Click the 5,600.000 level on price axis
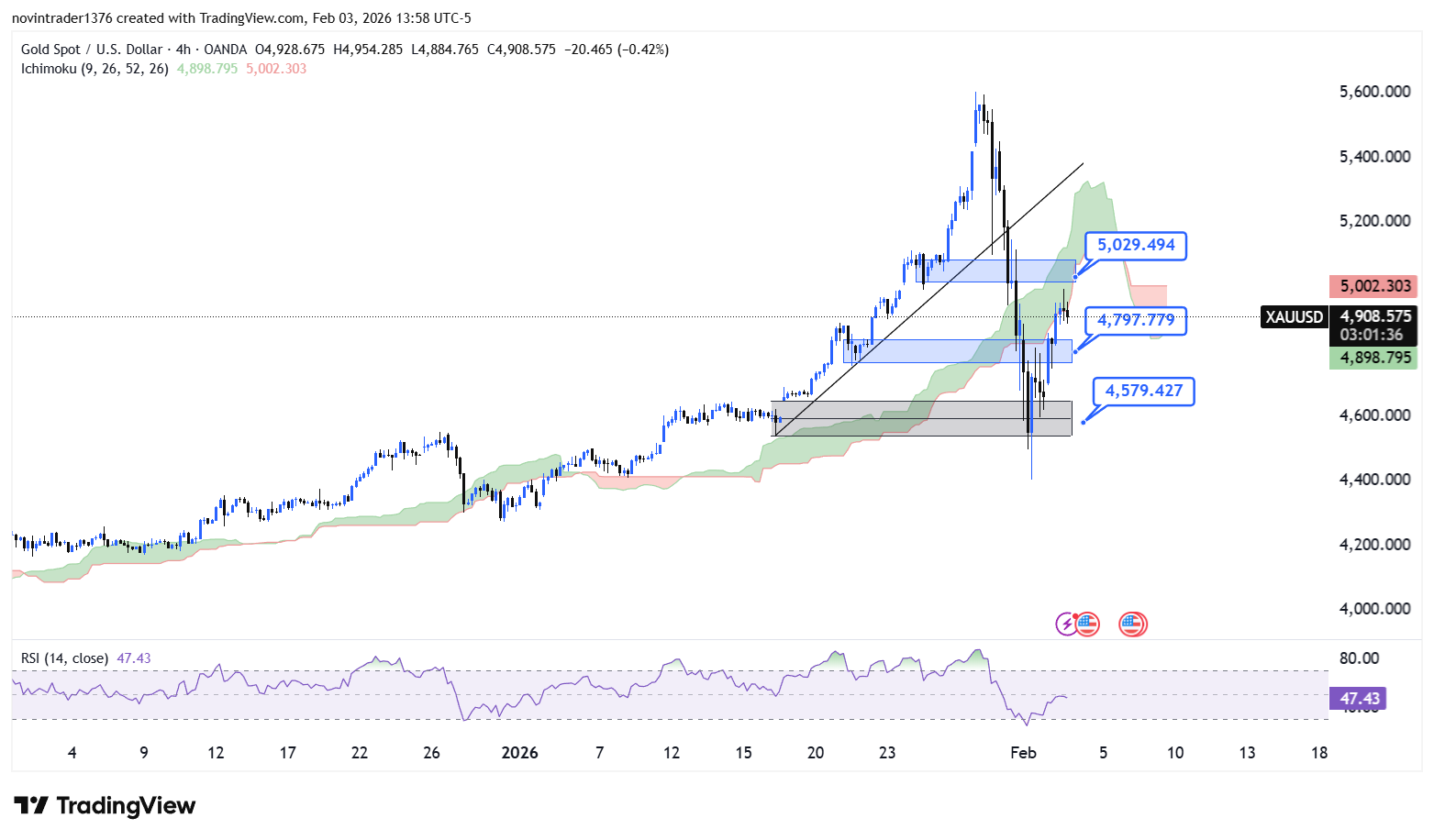The height and width of the screenshot is (840, 1434). tap(1374, 92)
